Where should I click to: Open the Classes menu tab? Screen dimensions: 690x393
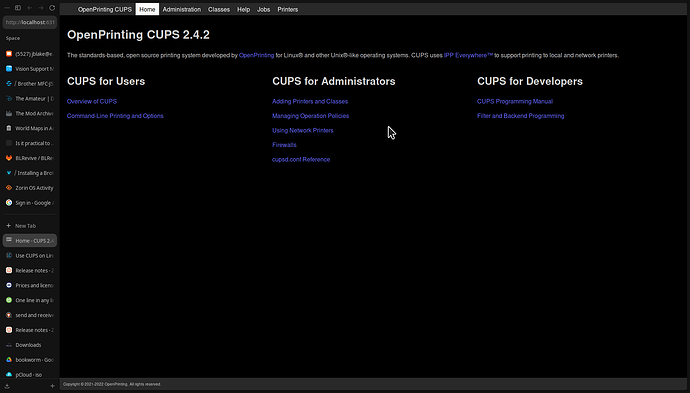point(219,9)
